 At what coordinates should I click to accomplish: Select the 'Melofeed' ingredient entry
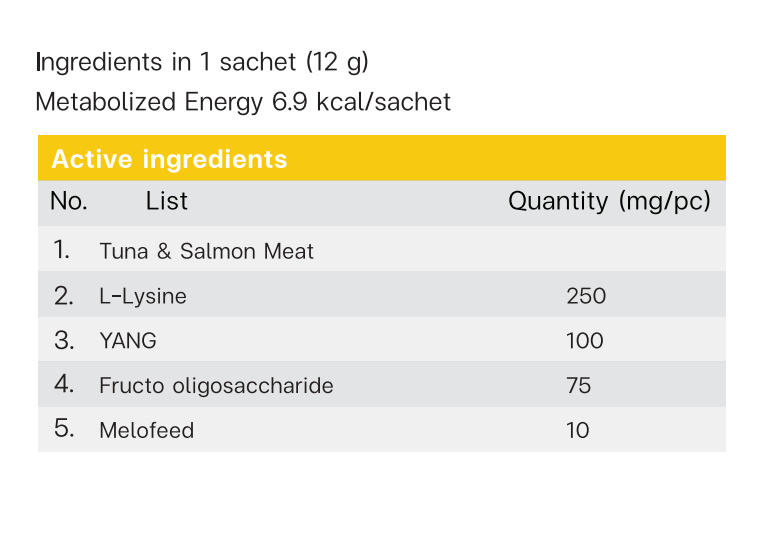click(x=146, y=430)
